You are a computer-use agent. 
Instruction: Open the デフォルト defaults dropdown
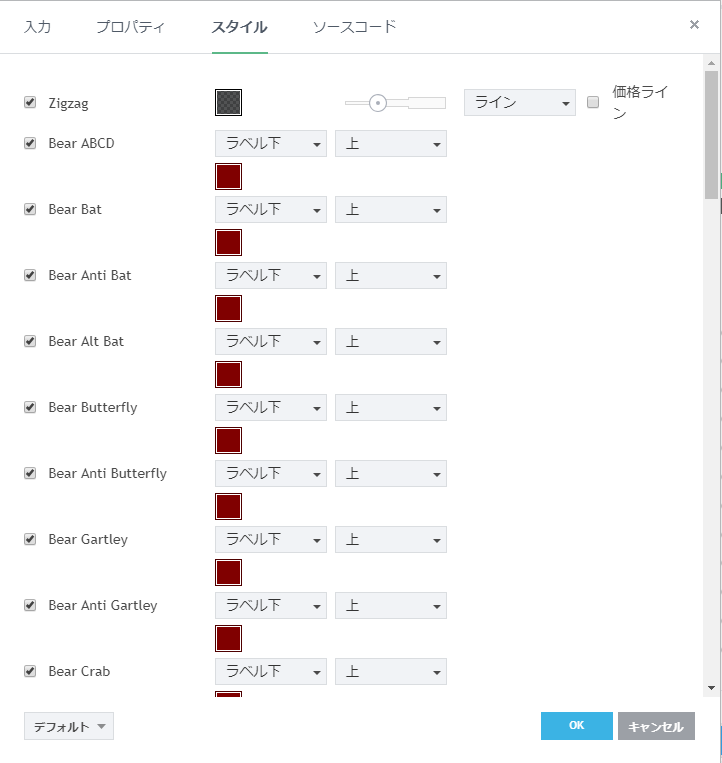[x=69, y=727]
